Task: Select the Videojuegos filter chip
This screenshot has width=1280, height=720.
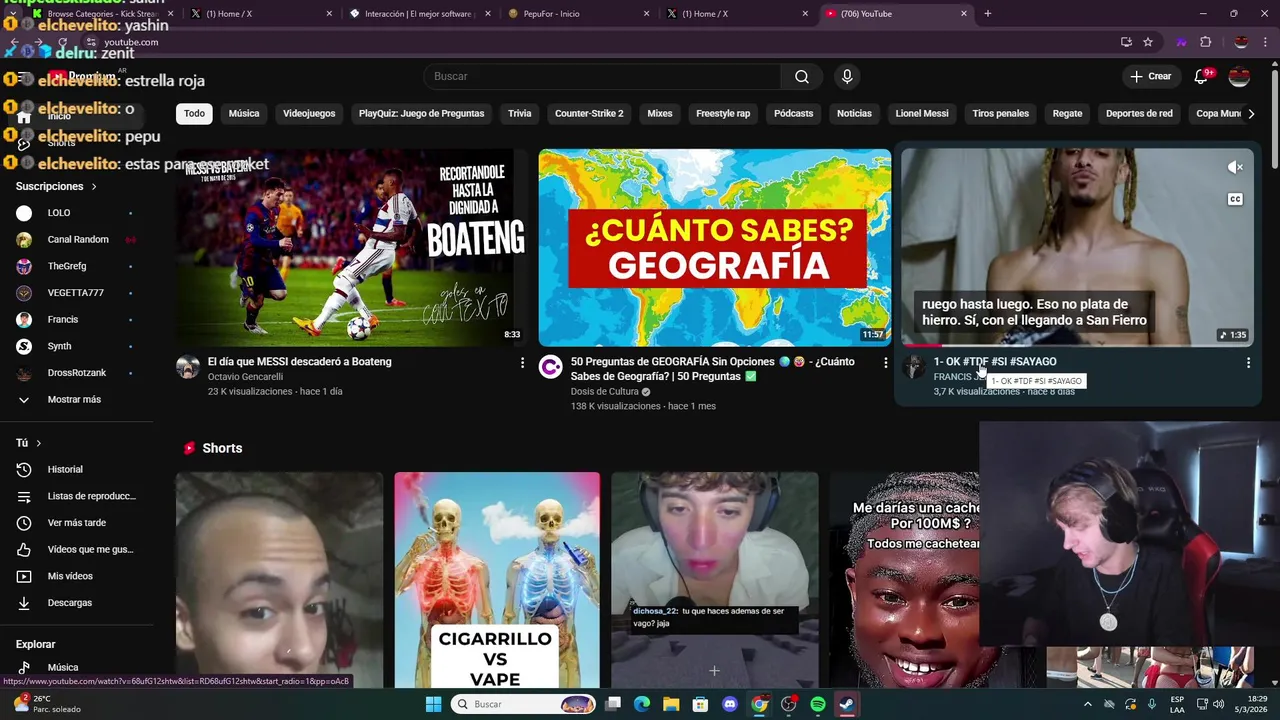Action: [x=309, y=114]
